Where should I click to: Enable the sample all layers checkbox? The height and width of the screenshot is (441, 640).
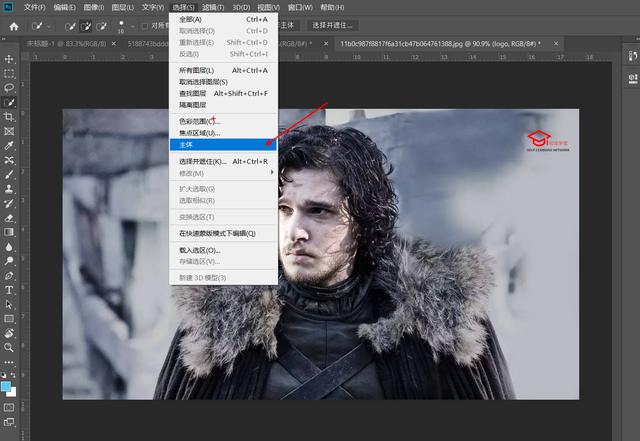tap(144, 26)
